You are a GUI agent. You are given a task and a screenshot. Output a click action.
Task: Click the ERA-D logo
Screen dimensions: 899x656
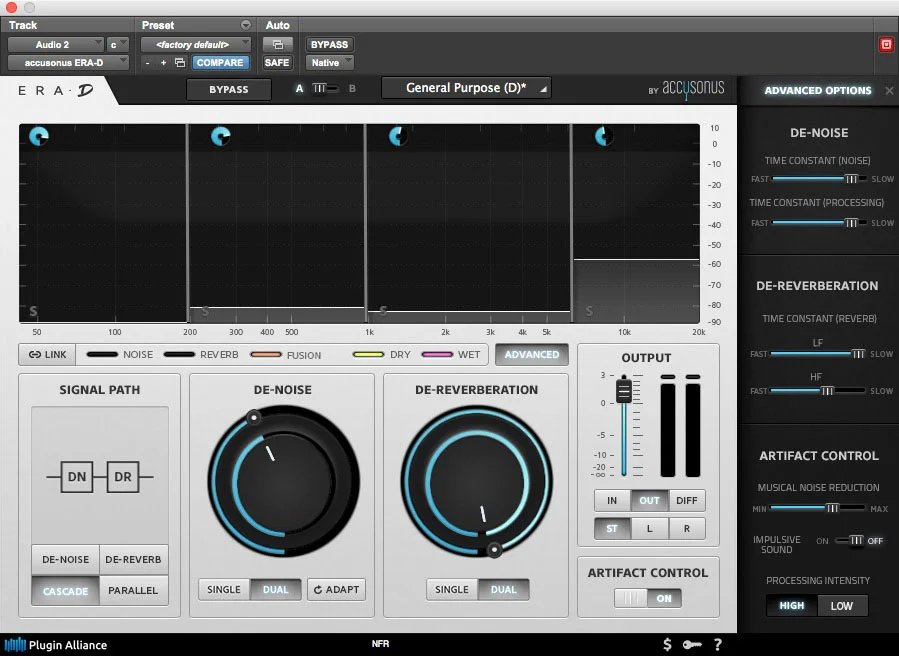coord(56,90)
